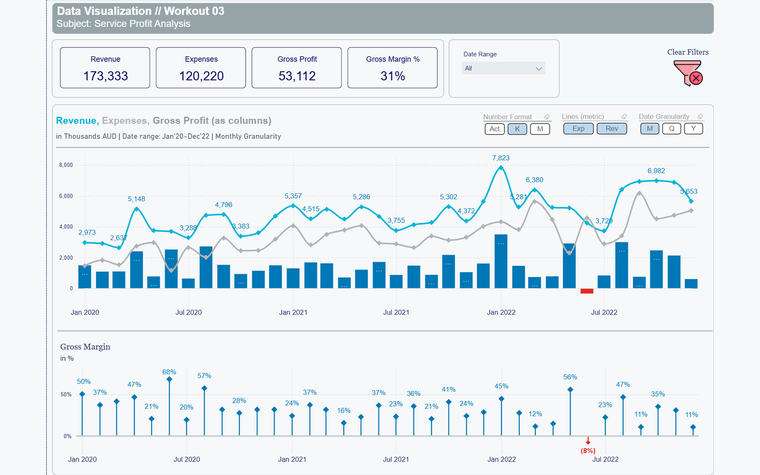Click the 56% gross margin label

click(x=570, y=377)
